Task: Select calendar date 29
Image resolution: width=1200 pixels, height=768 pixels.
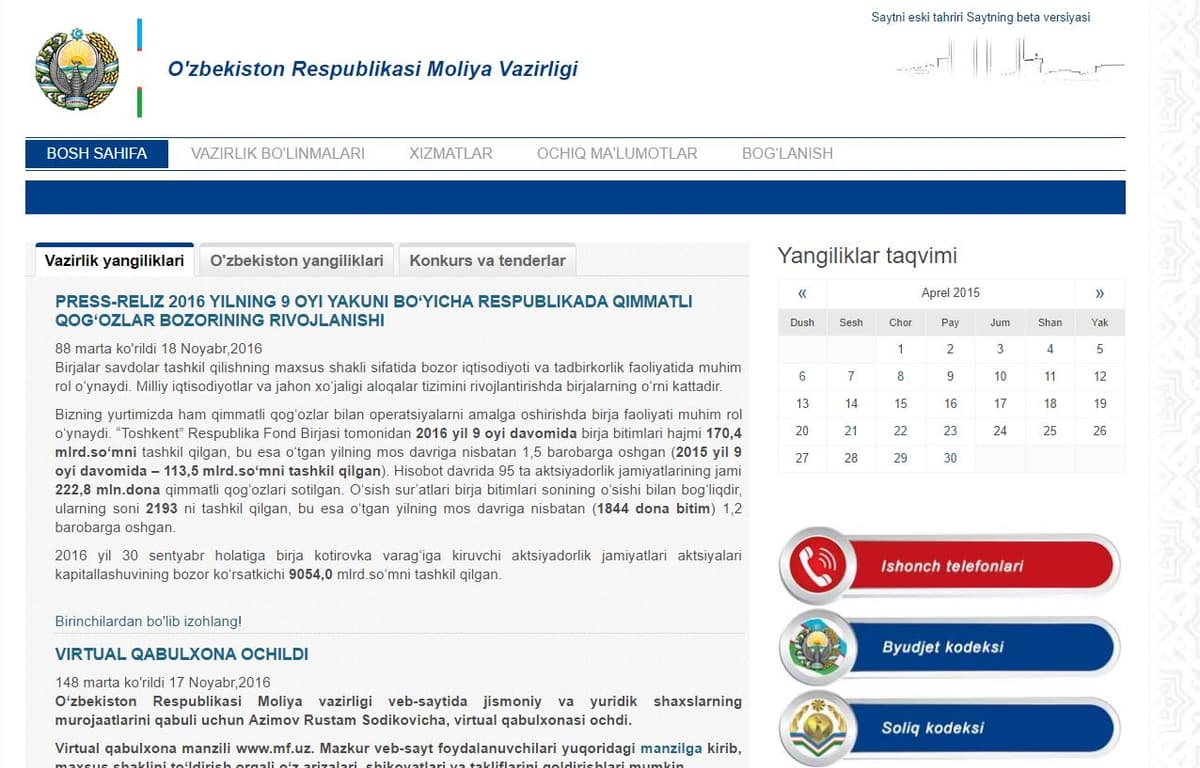Action: [x=901, y=458]
